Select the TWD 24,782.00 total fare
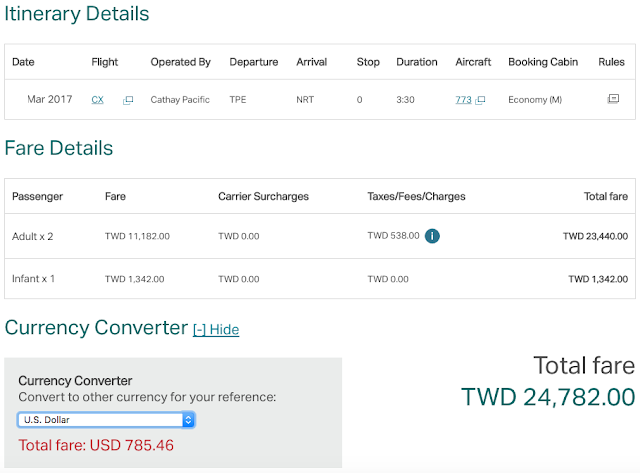 coord(548,397)
